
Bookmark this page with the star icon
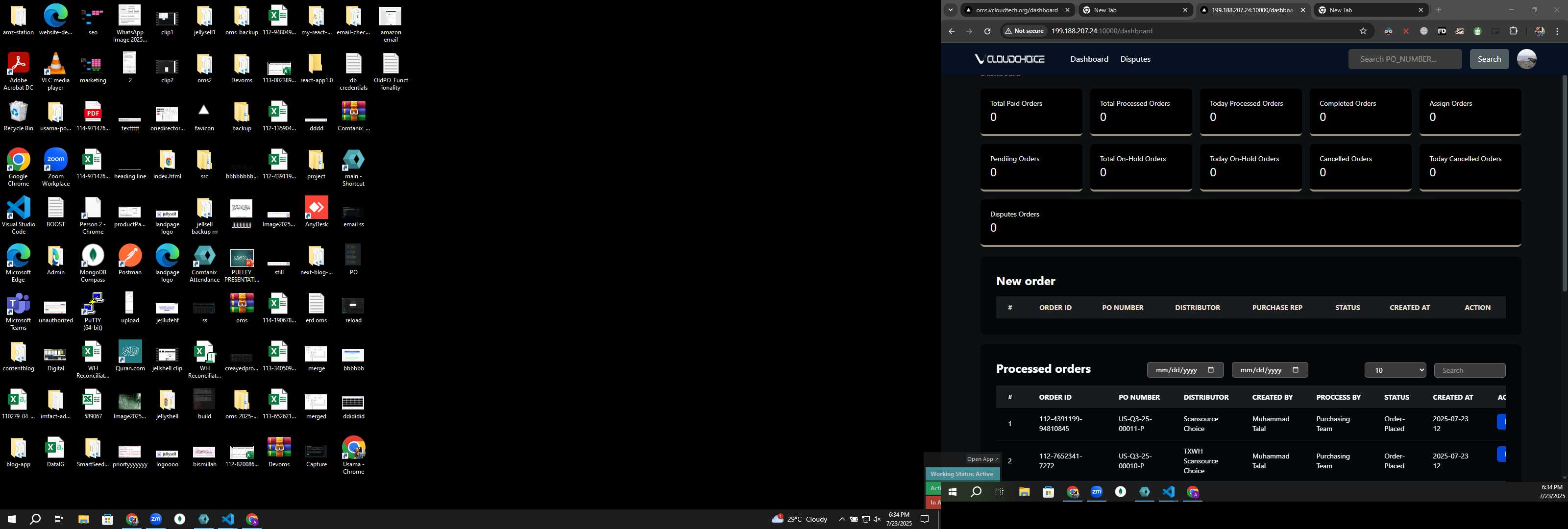click(1363, 31)
